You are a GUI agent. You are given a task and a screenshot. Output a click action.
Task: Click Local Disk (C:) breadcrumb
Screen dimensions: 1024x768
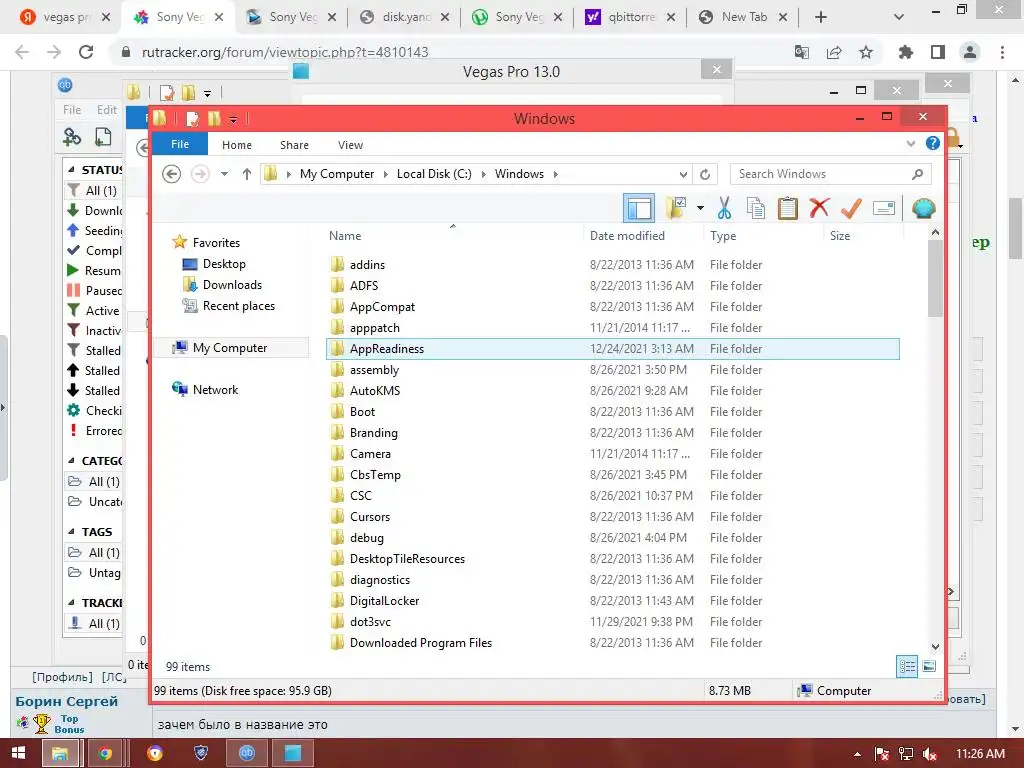coord(434,174)
